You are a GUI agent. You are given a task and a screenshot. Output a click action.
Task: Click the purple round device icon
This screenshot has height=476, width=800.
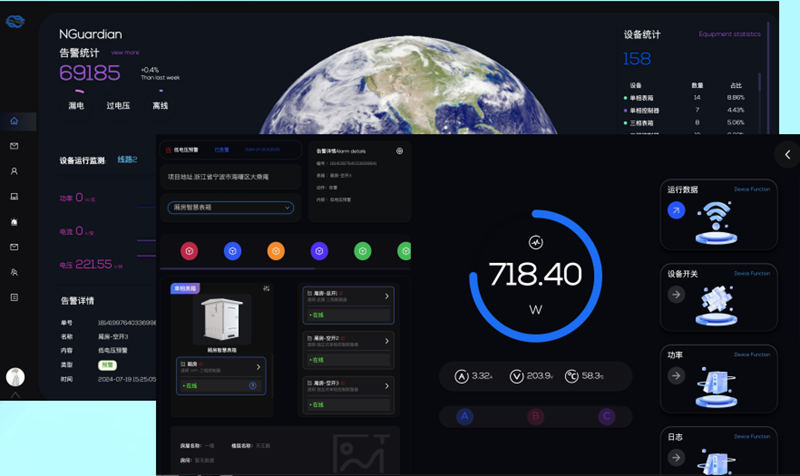[x=319, y=251]
